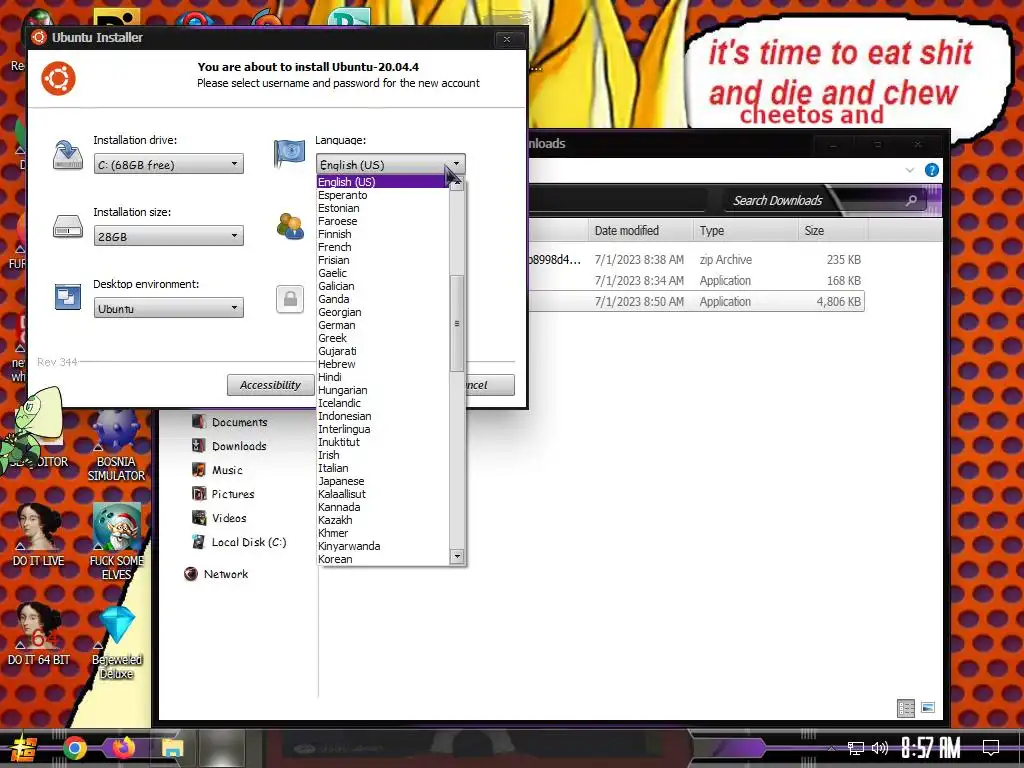Select the 4,806 KB Application row

click(696, 302)
